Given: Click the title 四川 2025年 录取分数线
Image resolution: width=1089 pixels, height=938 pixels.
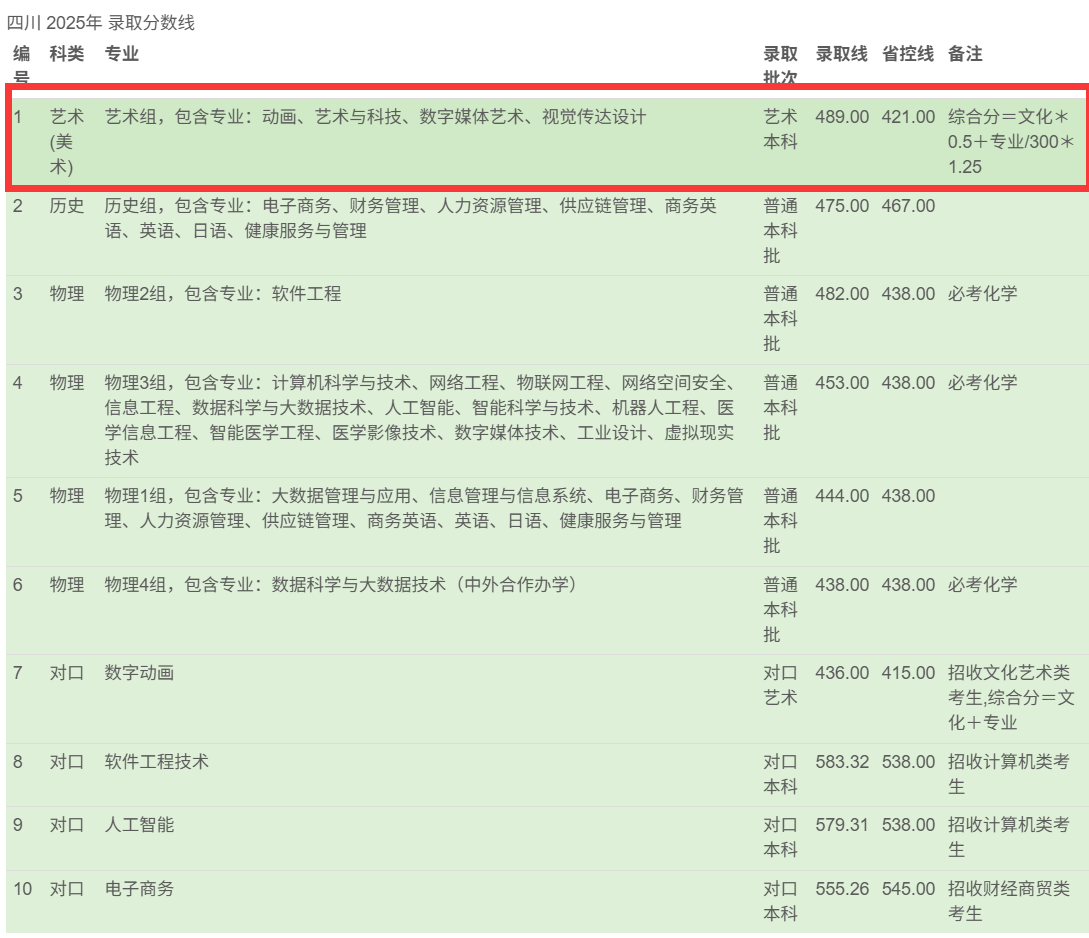Looking at the screenshot, I should [x=101, y=23].
